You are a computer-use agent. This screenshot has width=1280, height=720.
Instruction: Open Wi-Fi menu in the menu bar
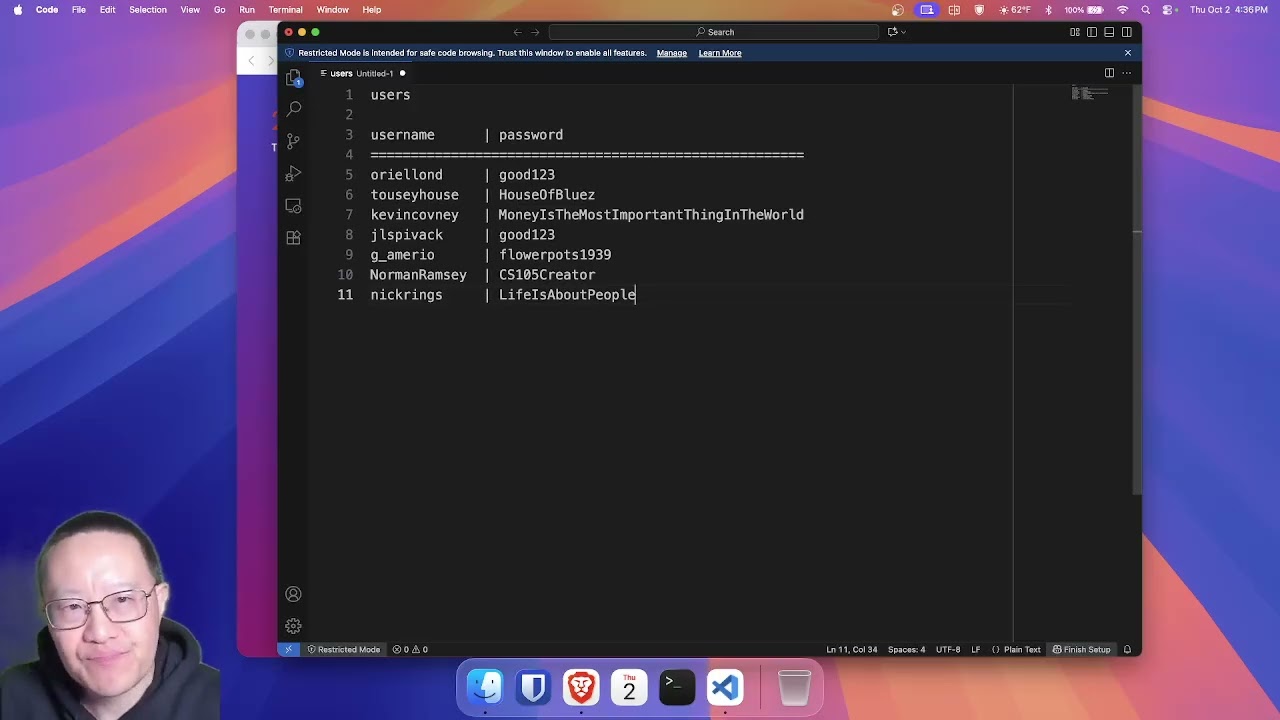[x=1122, y=10]
